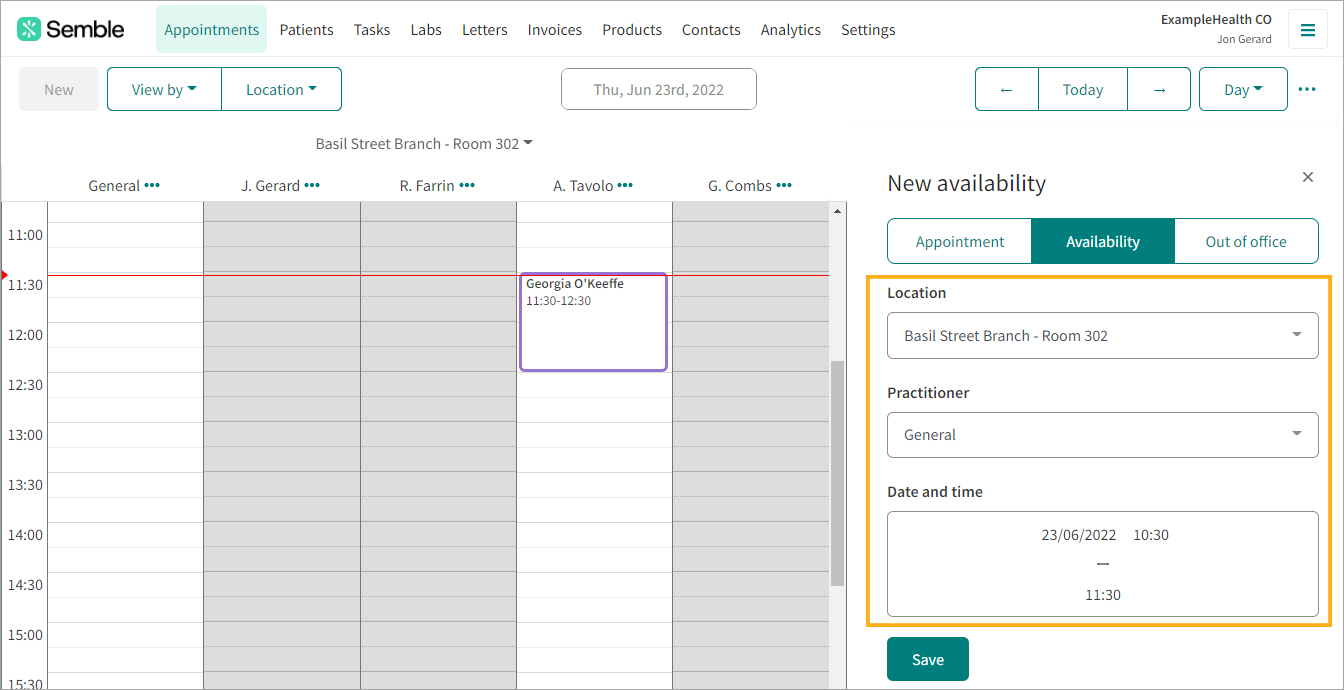Open options dots next to A. Tavolo
Viewport: 1344px width, 690px height.
click(x=625, y=185)
